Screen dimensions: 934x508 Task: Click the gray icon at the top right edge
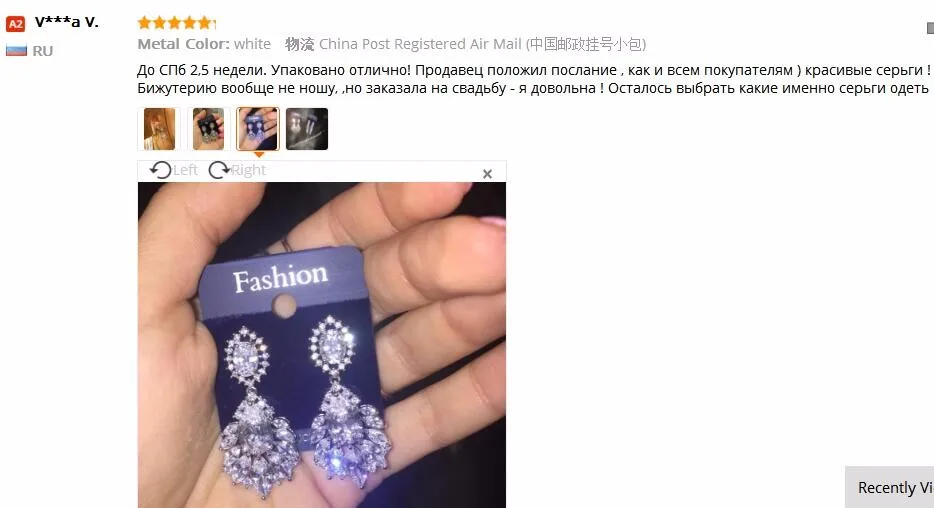(x=930, y=28)
